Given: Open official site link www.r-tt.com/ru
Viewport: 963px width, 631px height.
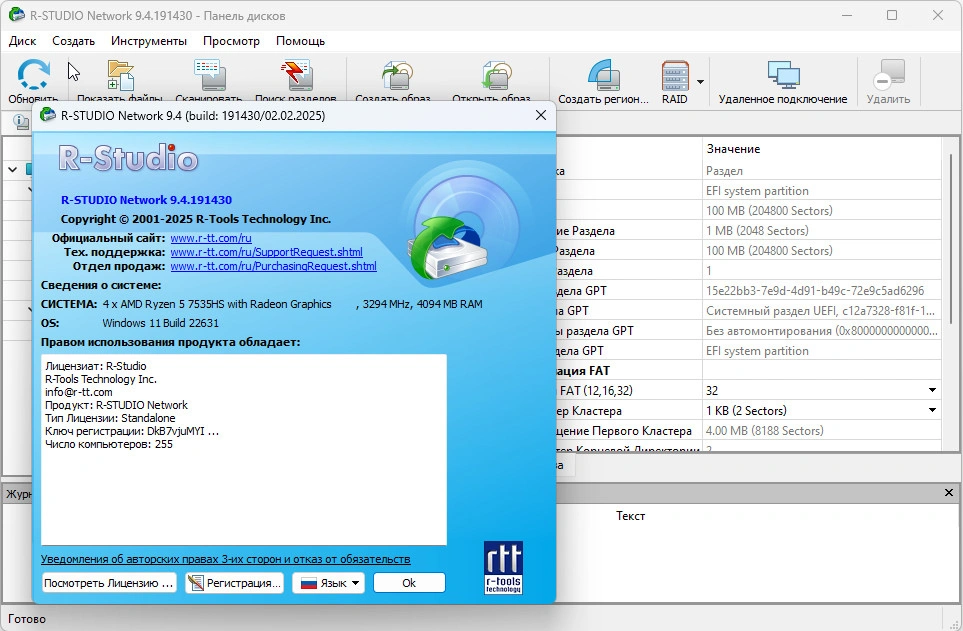Looking at the screenshot, I should coord(211,238).
